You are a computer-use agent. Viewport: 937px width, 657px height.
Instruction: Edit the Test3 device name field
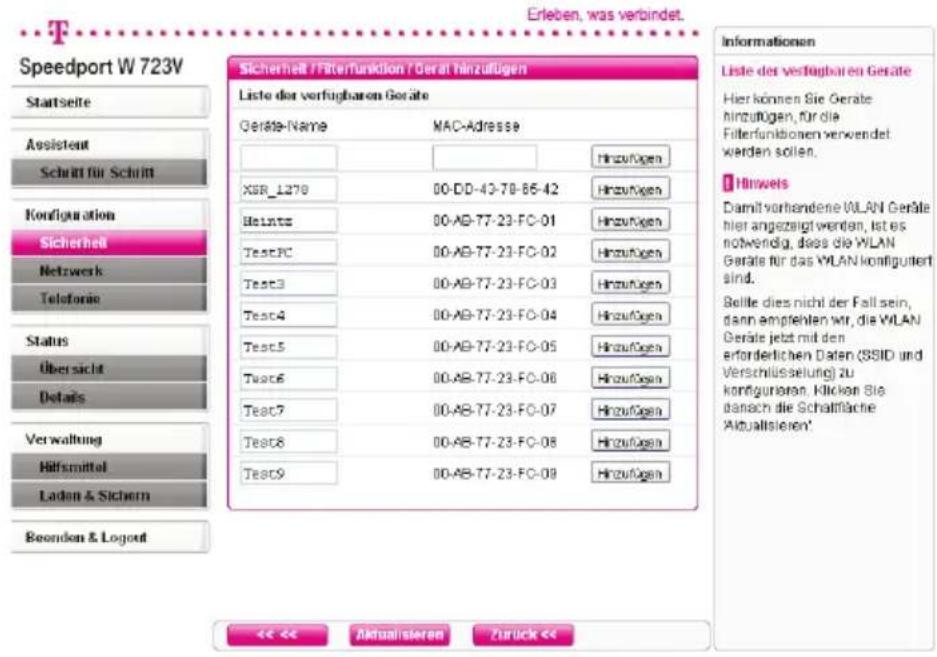coord(289,284)
